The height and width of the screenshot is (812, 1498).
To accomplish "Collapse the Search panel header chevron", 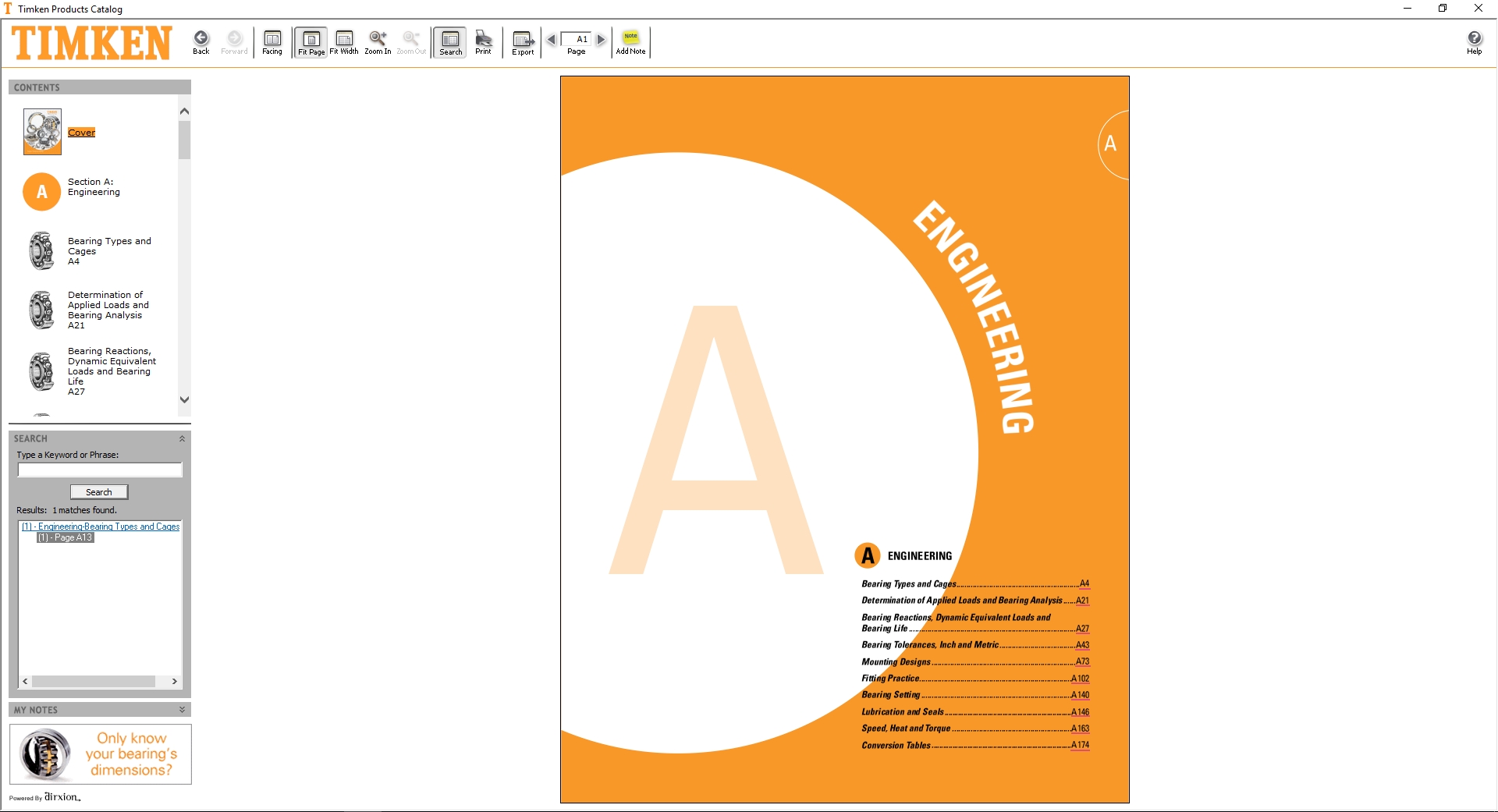I will [182, 438].
